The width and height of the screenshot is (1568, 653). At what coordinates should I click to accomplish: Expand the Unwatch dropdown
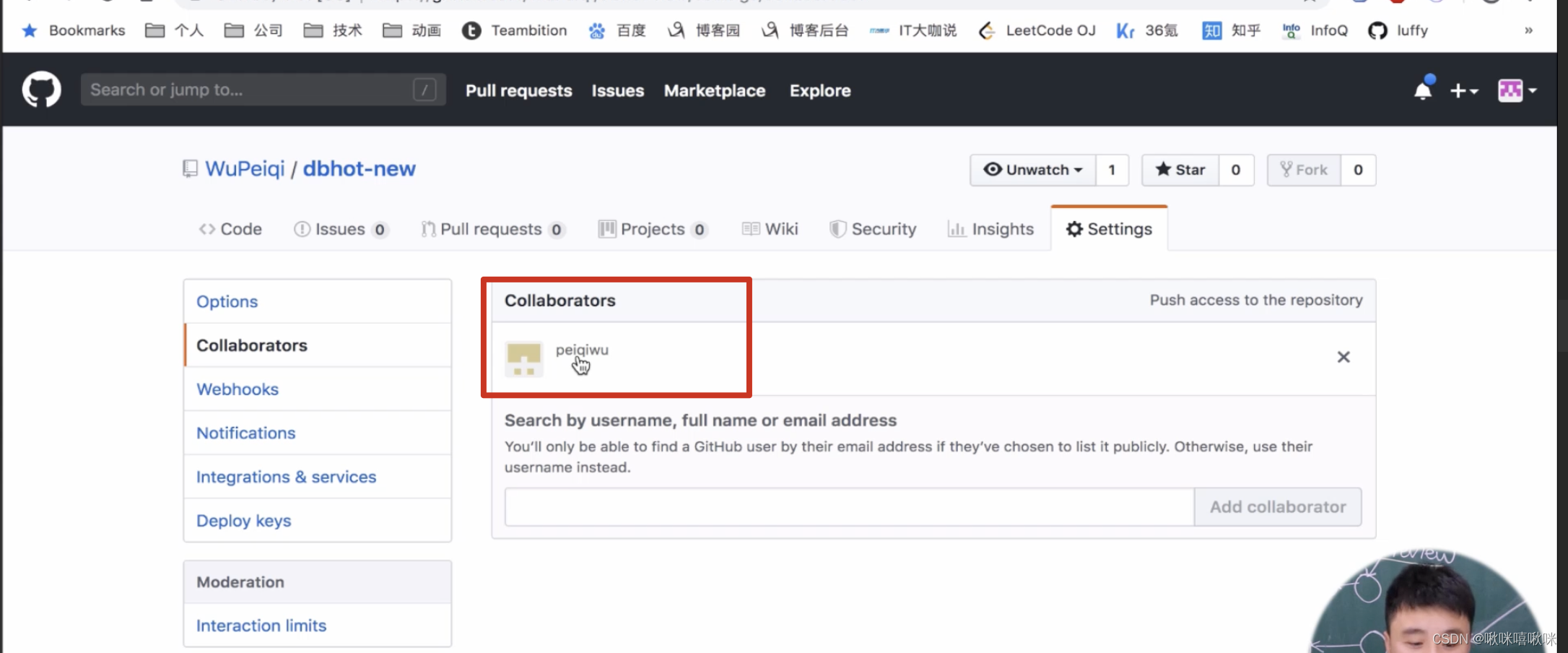[x=1032, y=170]
